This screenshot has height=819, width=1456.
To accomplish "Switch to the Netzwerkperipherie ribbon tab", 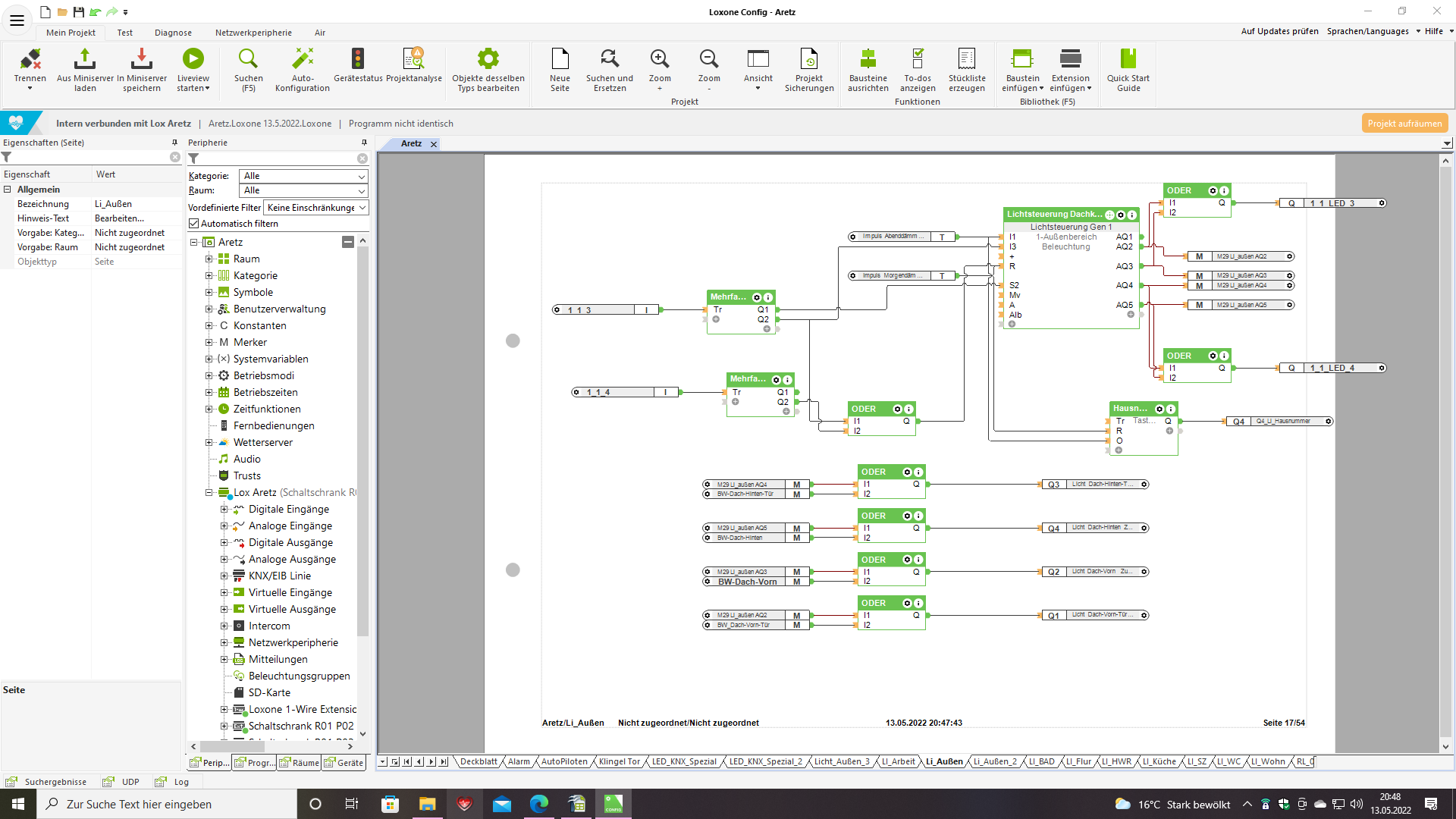I will tap(253, 33).
